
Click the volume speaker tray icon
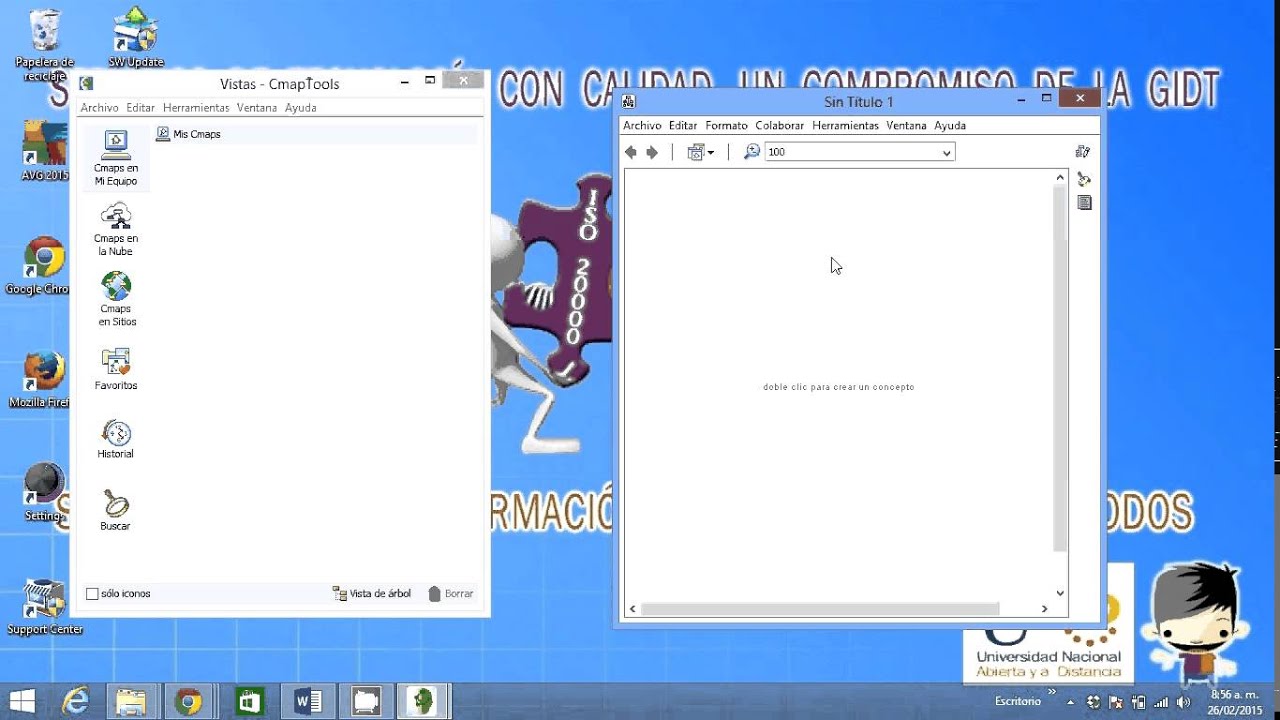point(1184,702)
